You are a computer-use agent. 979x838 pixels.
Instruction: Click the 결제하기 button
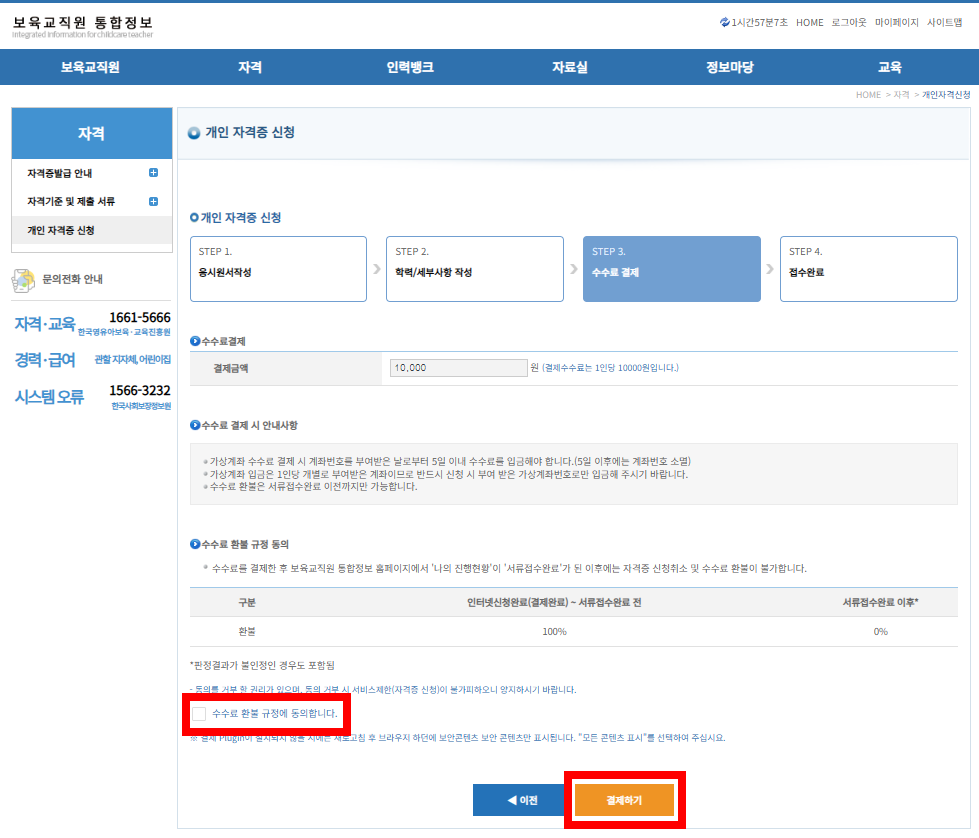(x=624, y=801)
